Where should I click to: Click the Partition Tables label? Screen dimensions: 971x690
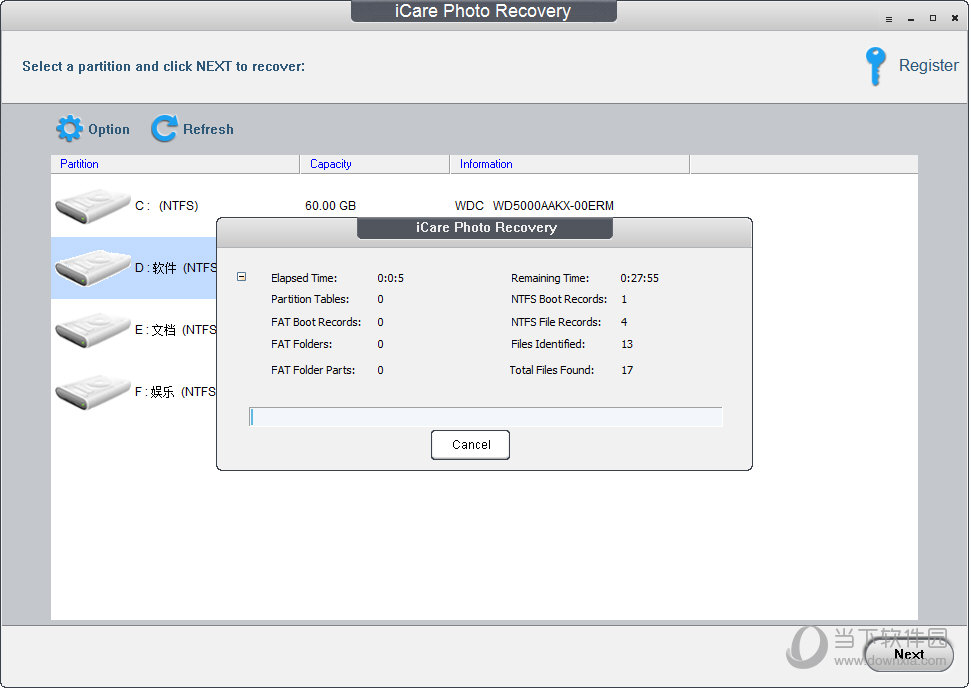pyautogui.click(x=310, y=299)
